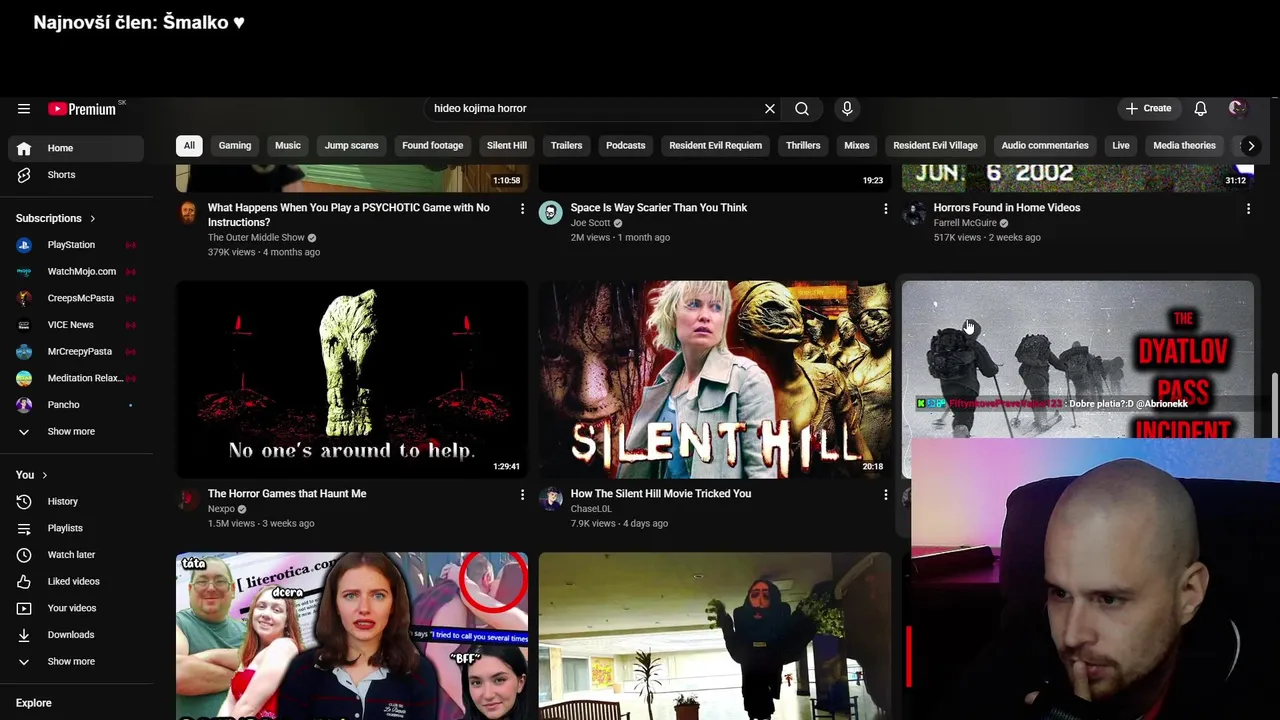Click the Create button
1280x720 pixels.
point(1148,109)
